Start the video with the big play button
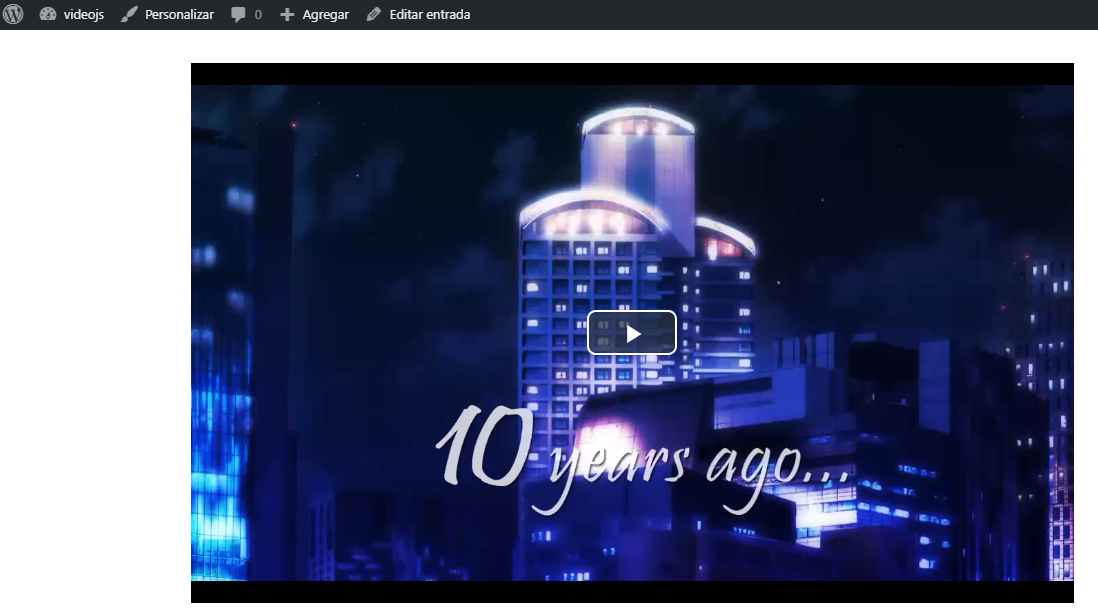 pyautogui.click(x=632, y=333)
